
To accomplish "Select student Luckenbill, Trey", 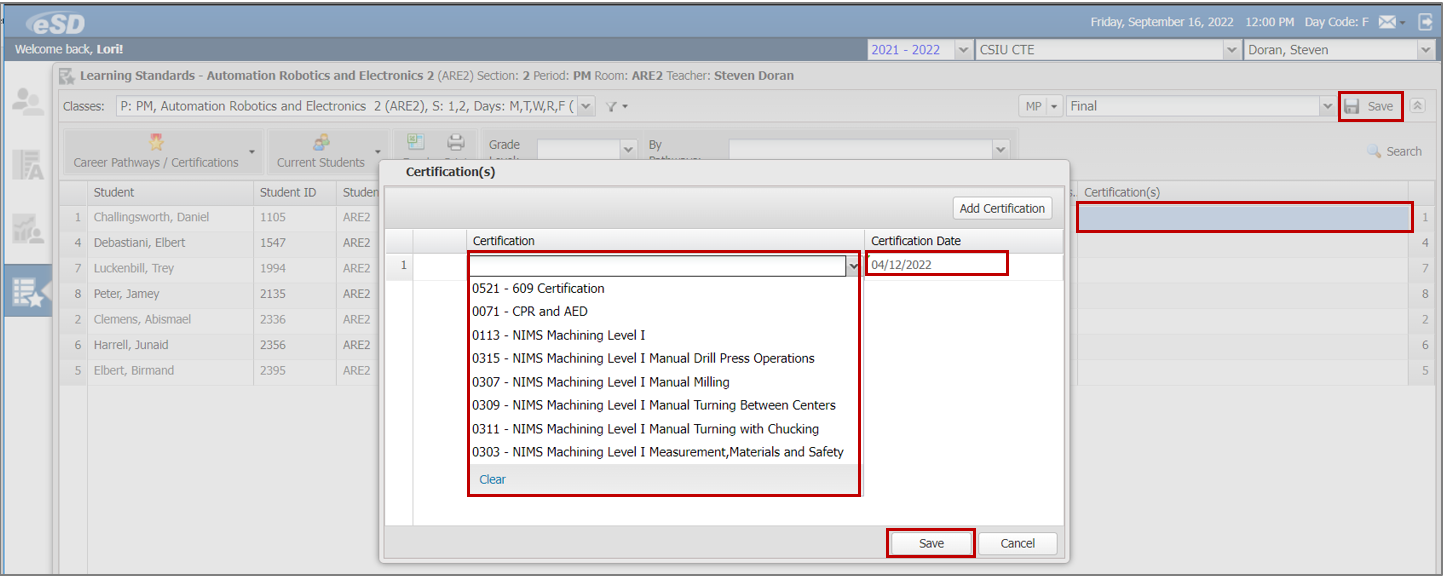I will point(134,268).
